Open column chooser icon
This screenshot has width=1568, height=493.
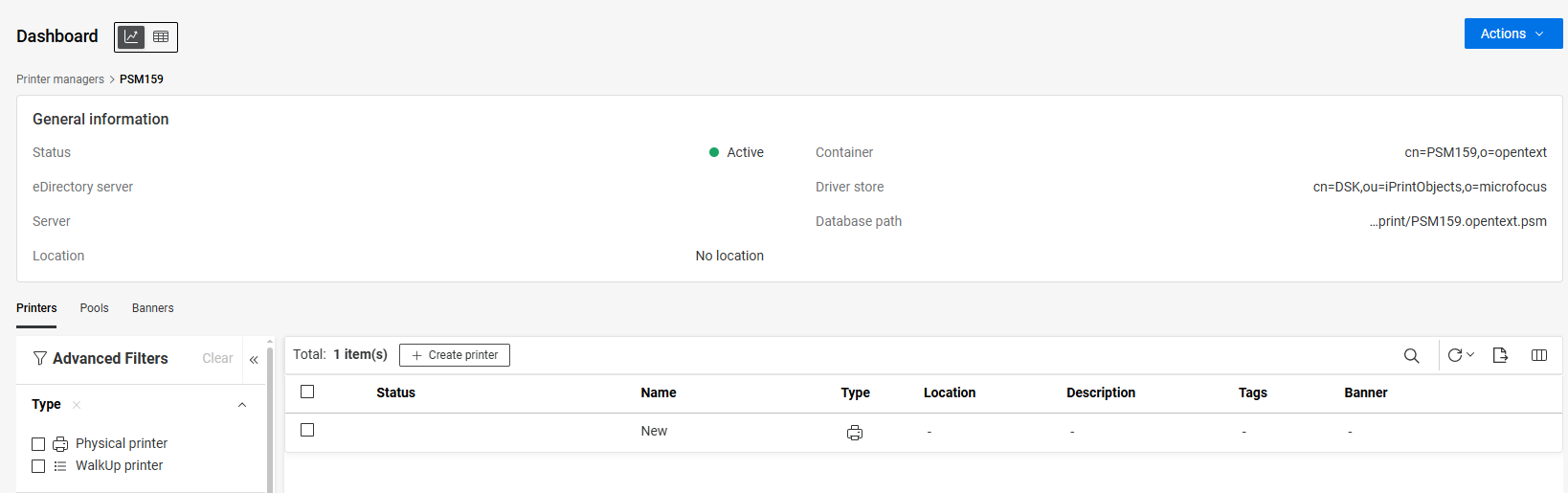1539,355
